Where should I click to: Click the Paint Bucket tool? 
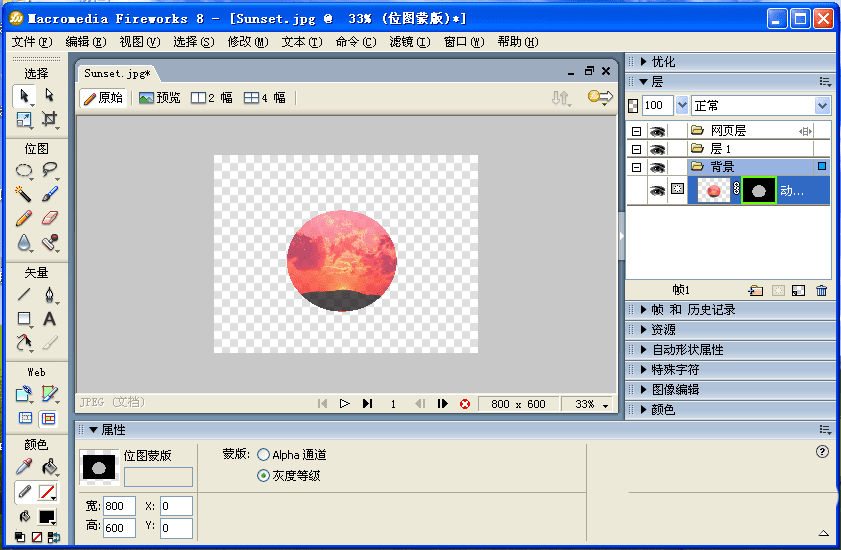coord(49,467)
